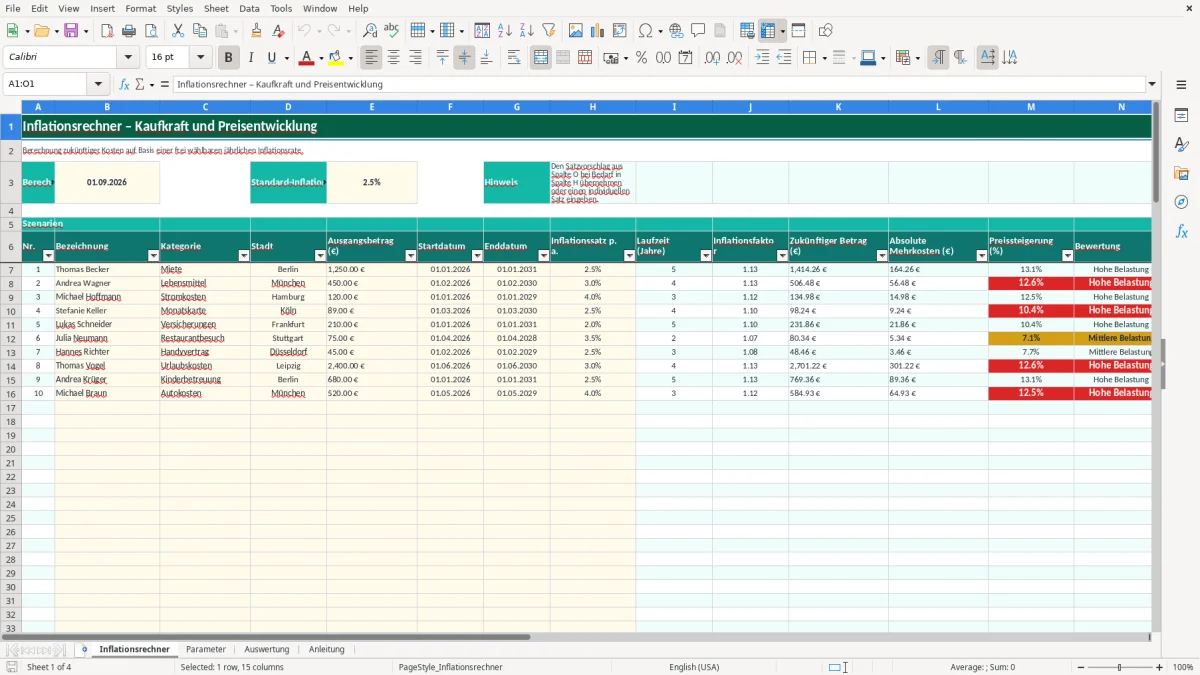Viewport: 1200px width, 675px height.
Task: Insert a chart
Action: (x=598, y=31)
